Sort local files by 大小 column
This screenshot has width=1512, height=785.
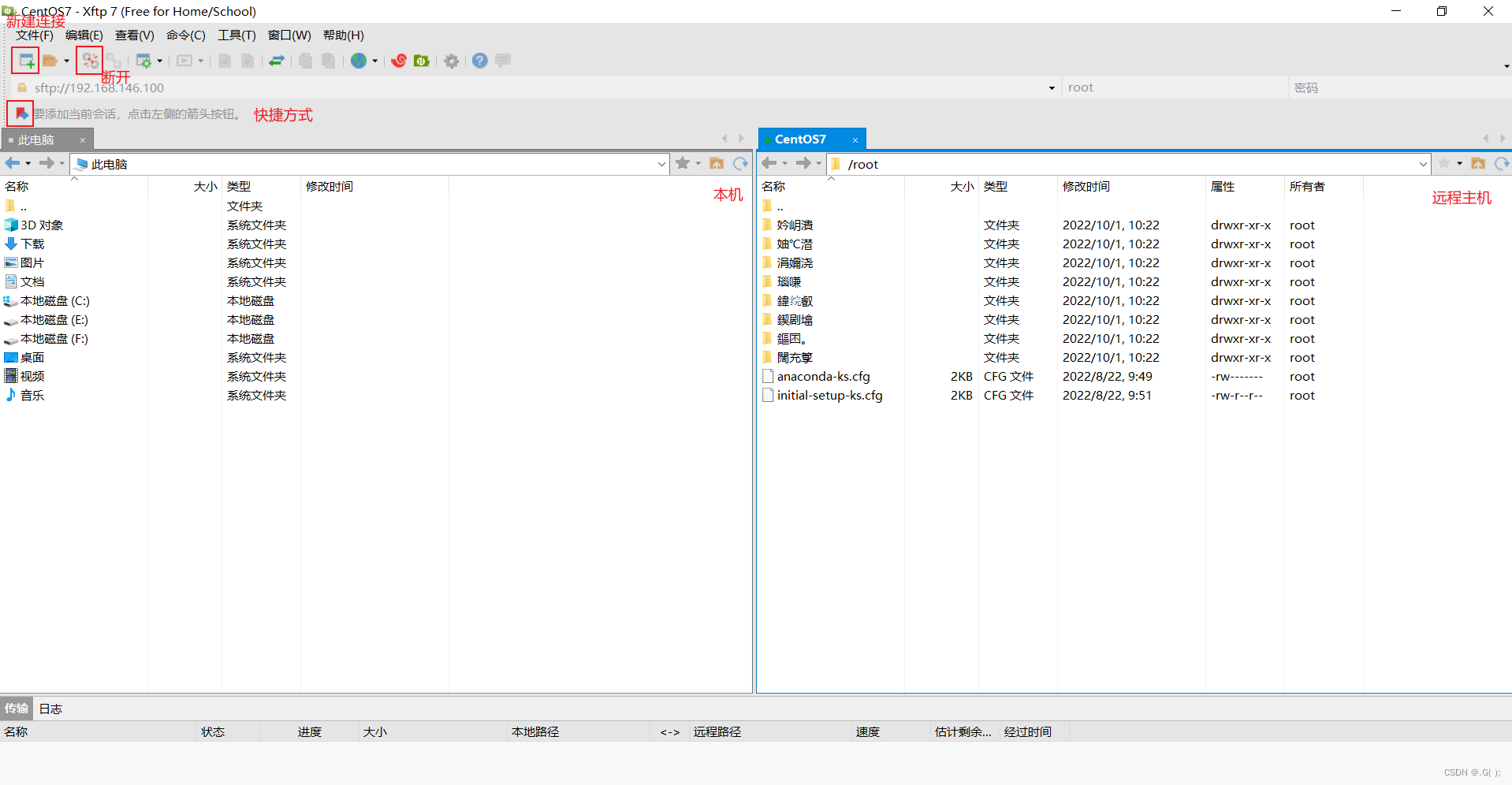[184, 187]
